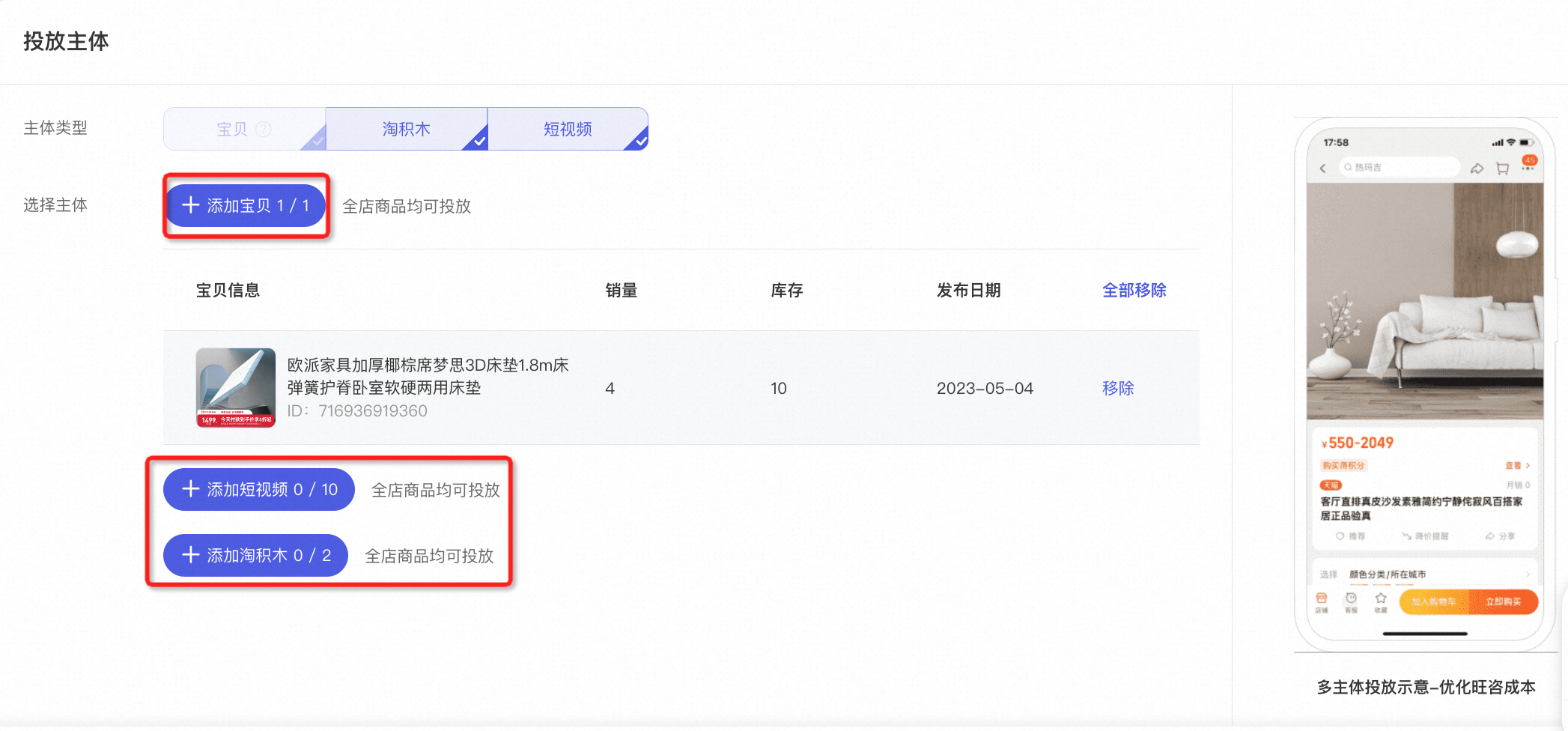Tap the 立即购买 button in preview
Screen dimensions: 1568x731
[x=1503, y=601]
